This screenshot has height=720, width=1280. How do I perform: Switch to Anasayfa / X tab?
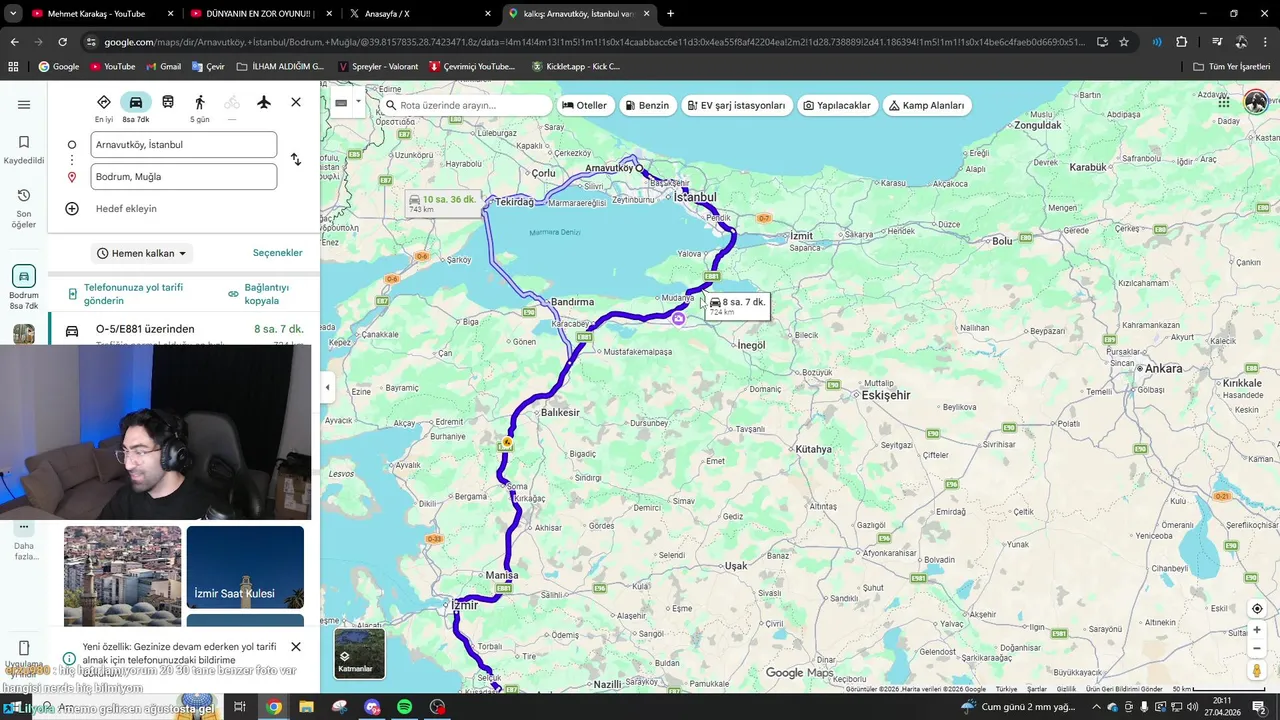tap(420, 14)
